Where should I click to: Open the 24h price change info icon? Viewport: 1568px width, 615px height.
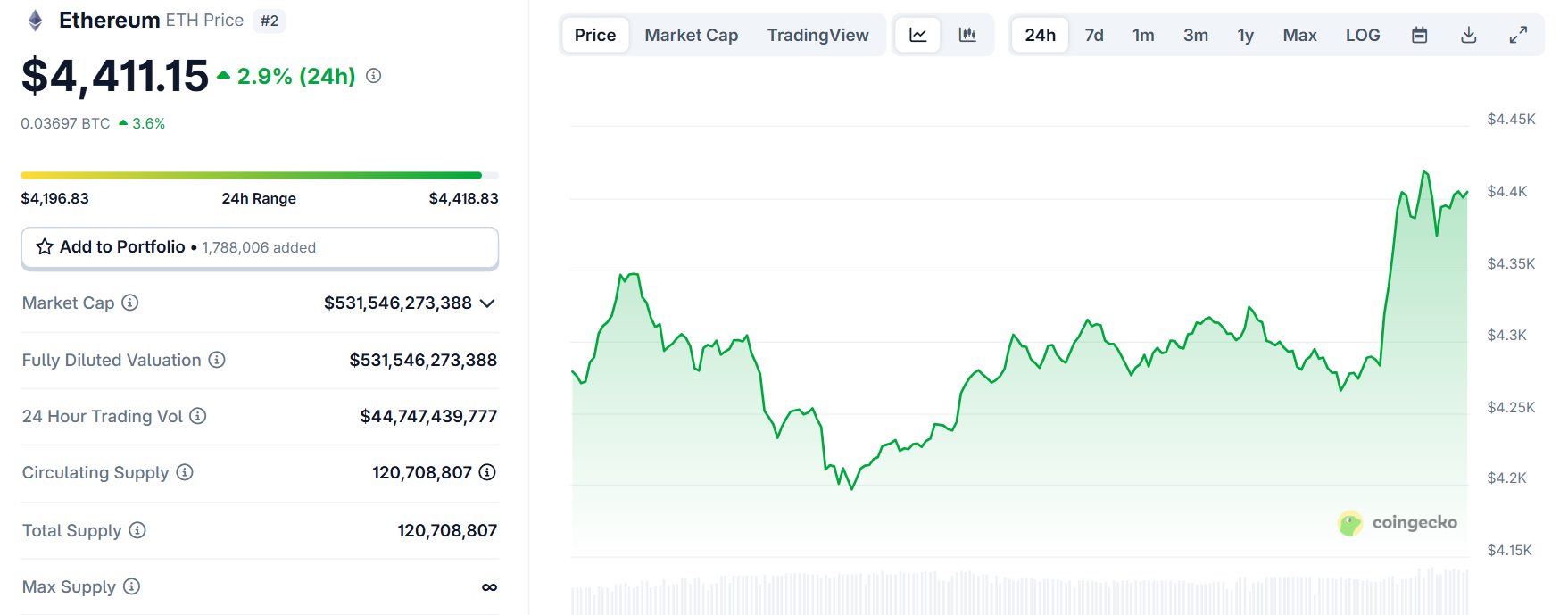point(374,76)
